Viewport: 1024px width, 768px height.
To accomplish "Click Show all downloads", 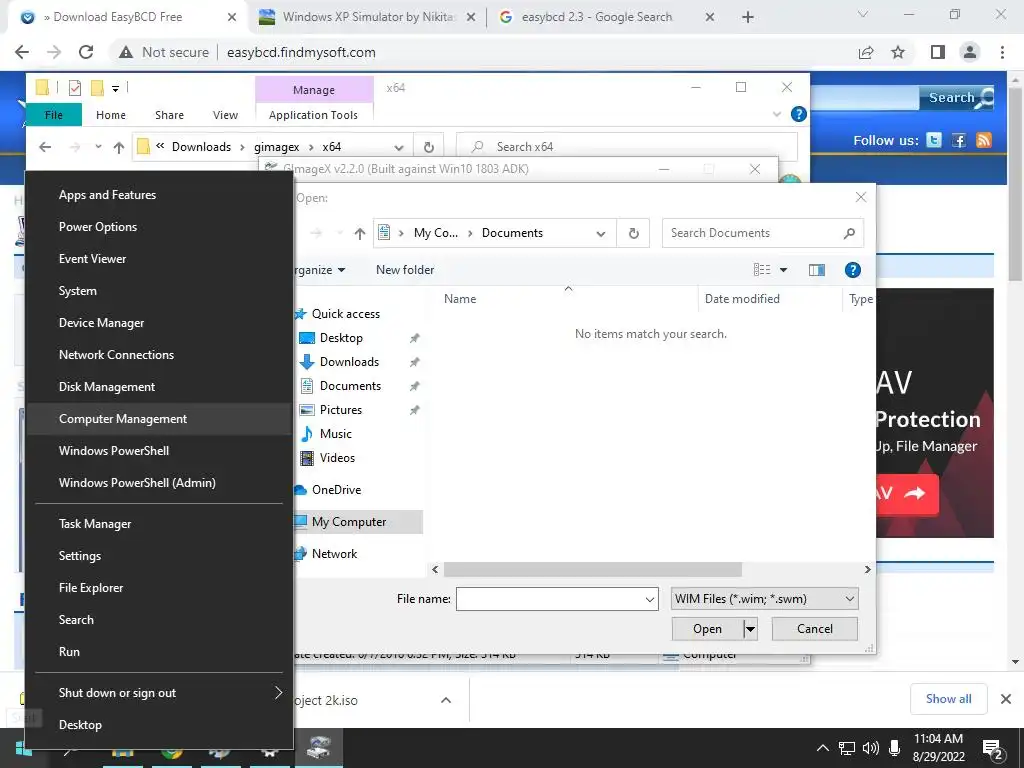I will coord(948,699).
